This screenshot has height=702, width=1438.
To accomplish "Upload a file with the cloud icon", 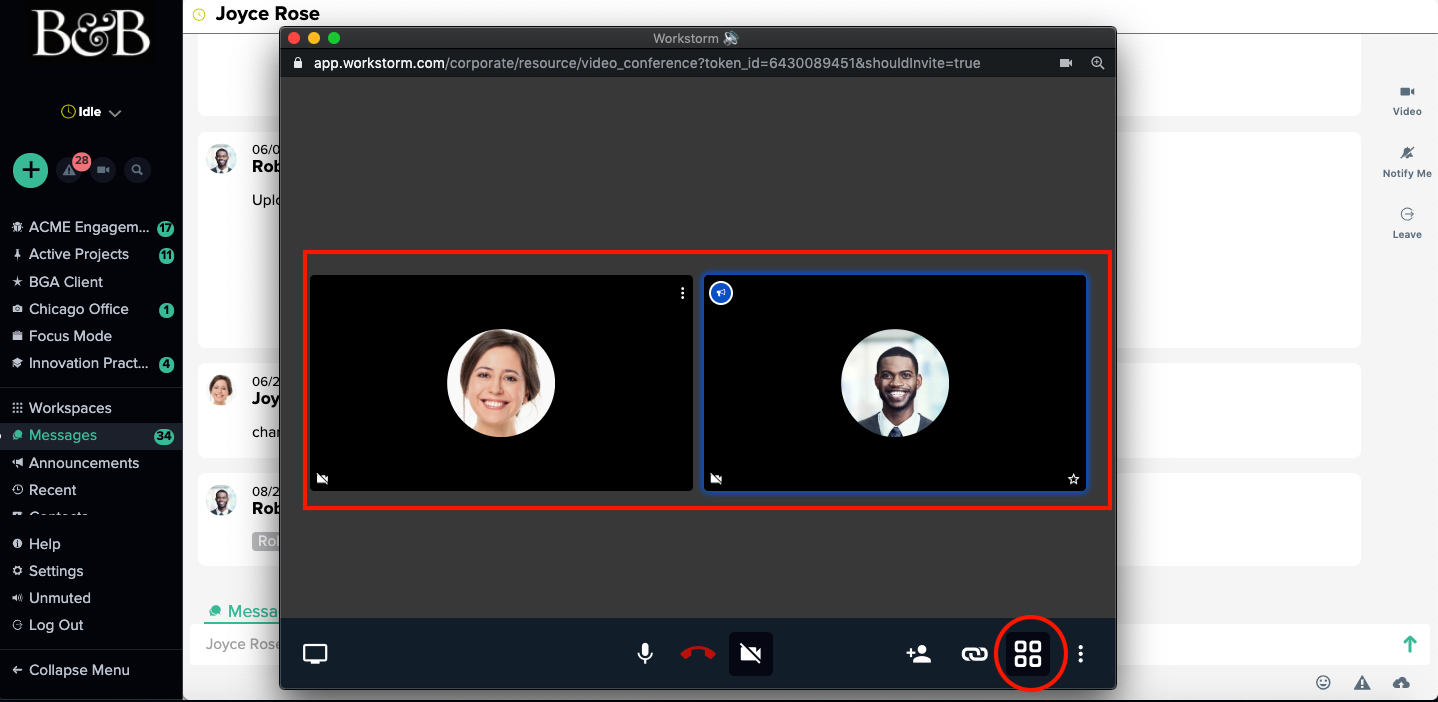I will (x=1401, y=682).
